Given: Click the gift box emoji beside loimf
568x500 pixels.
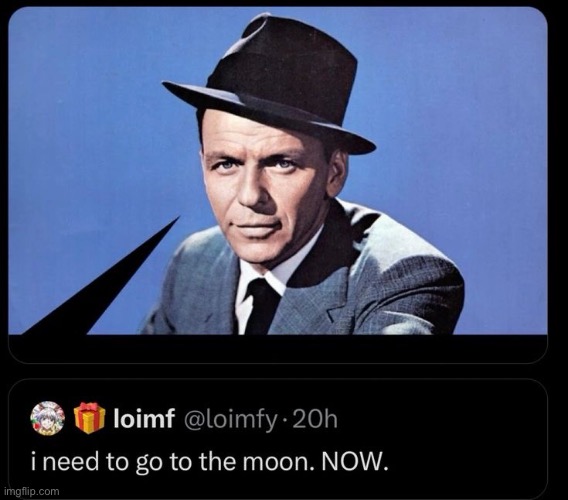Looking at the screenshot, I should (x=89, y=418).
